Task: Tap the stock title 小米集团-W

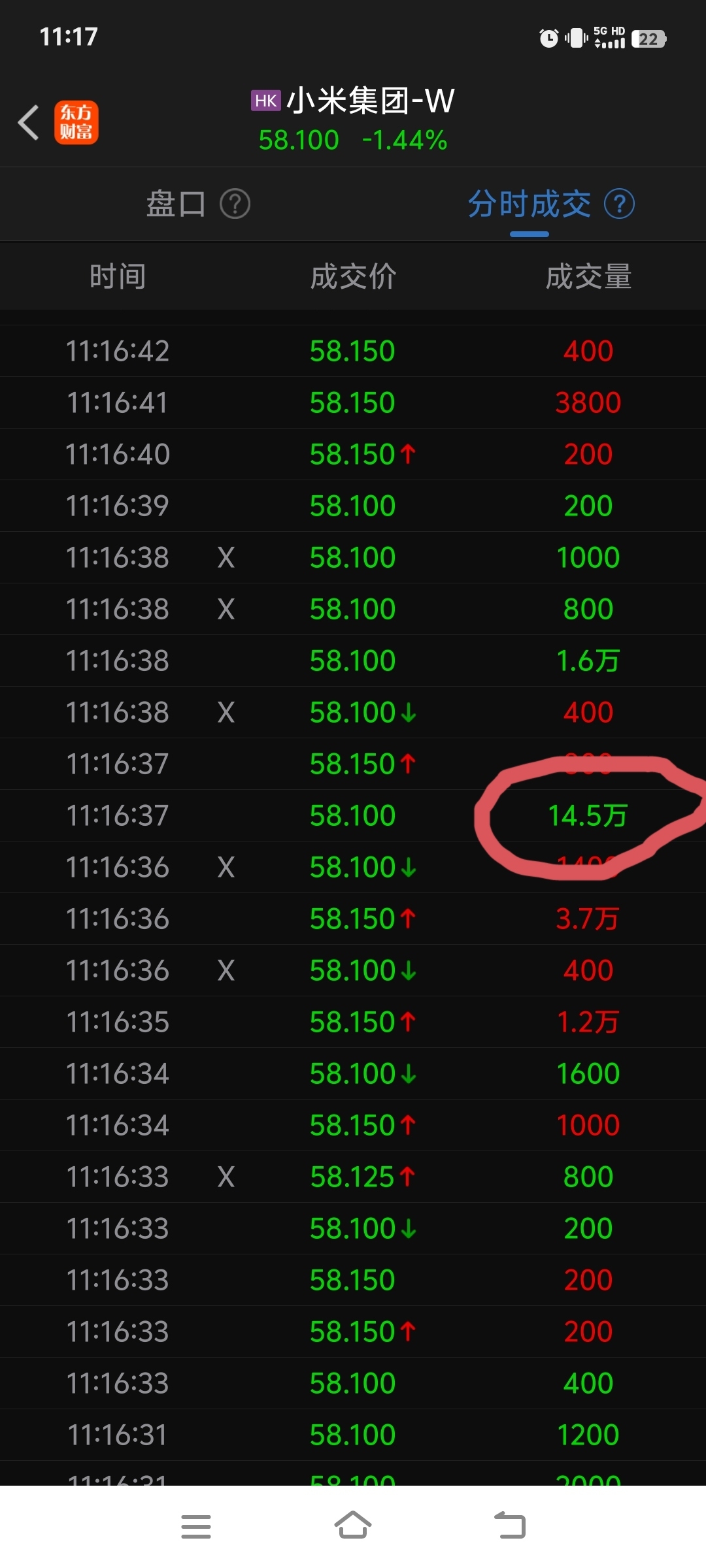Action: coord(371,101)
